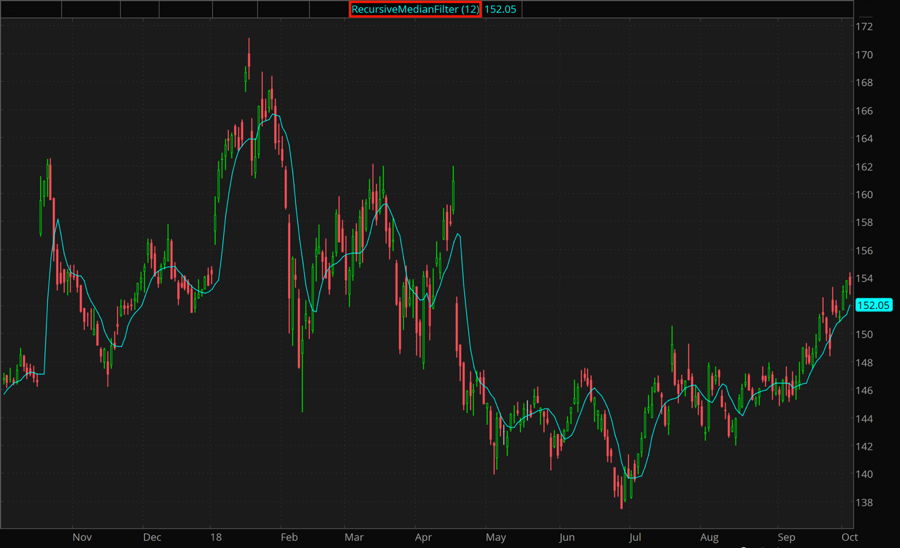Select the 152.05 price bubble on axis
The image size is (900, 548).
coord(873,305)
